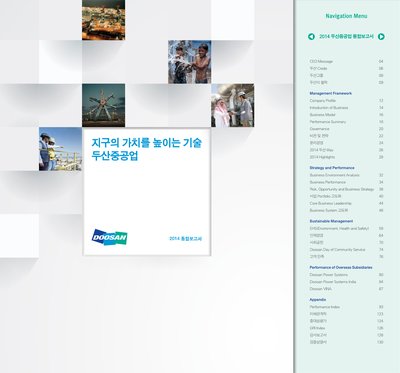Select the wind turbine photo tile
The image size is (400, 373).
pyautogui.click(x=103, y=105)
